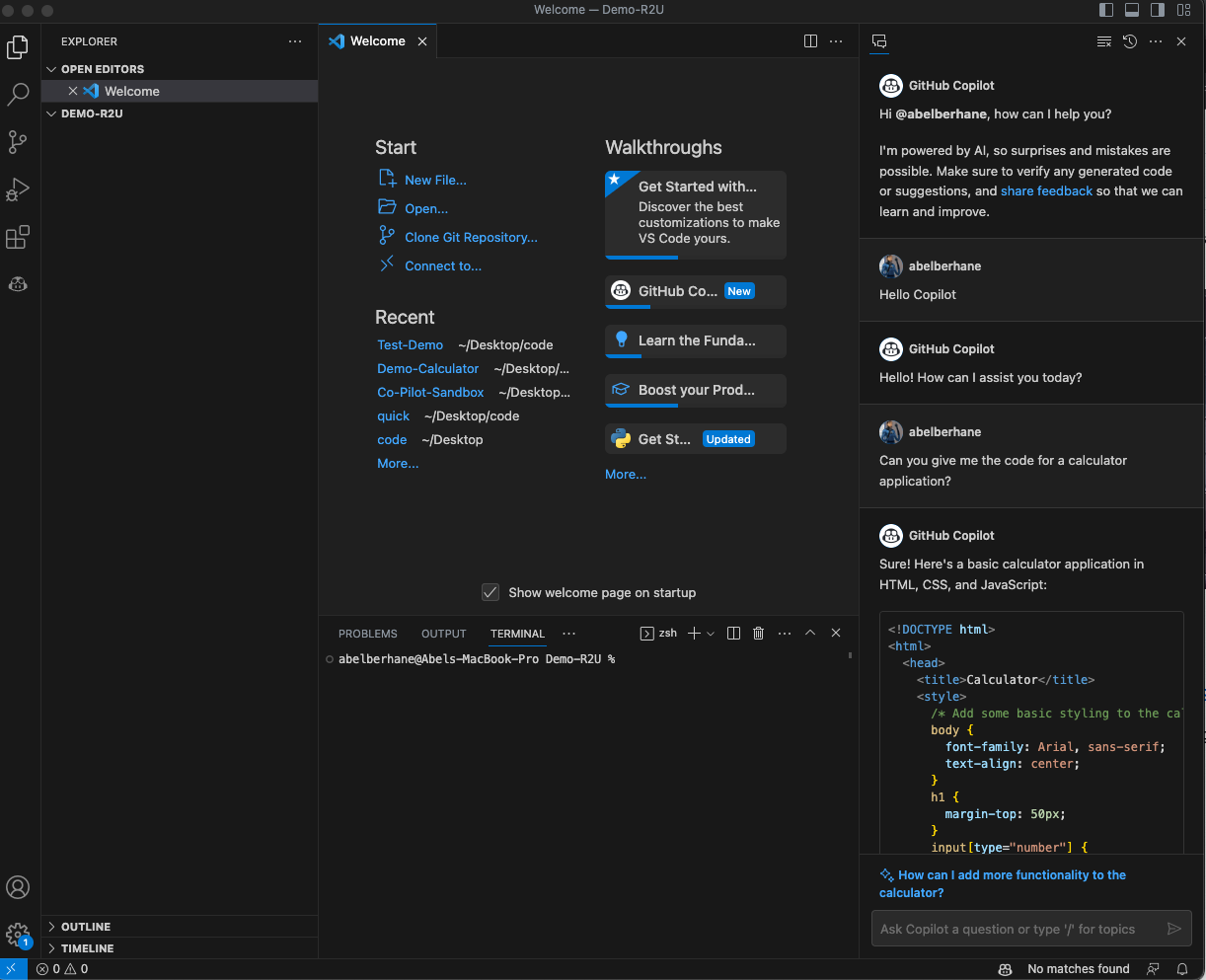The width and height of the screenshot is (1206, 980).
Task: Expand the Outline section
Action: (x=180, y=927)
